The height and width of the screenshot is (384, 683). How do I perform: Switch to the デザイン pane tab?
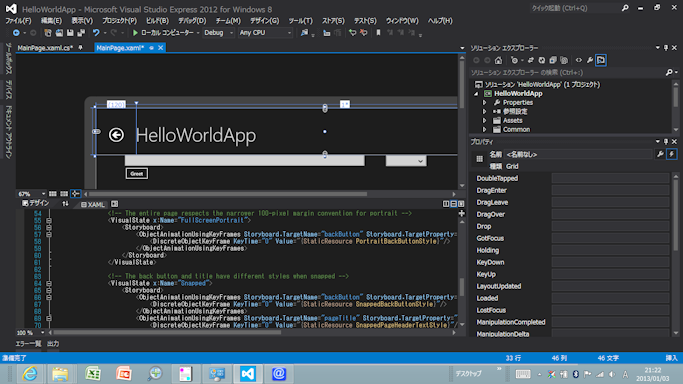coord(36,203)
